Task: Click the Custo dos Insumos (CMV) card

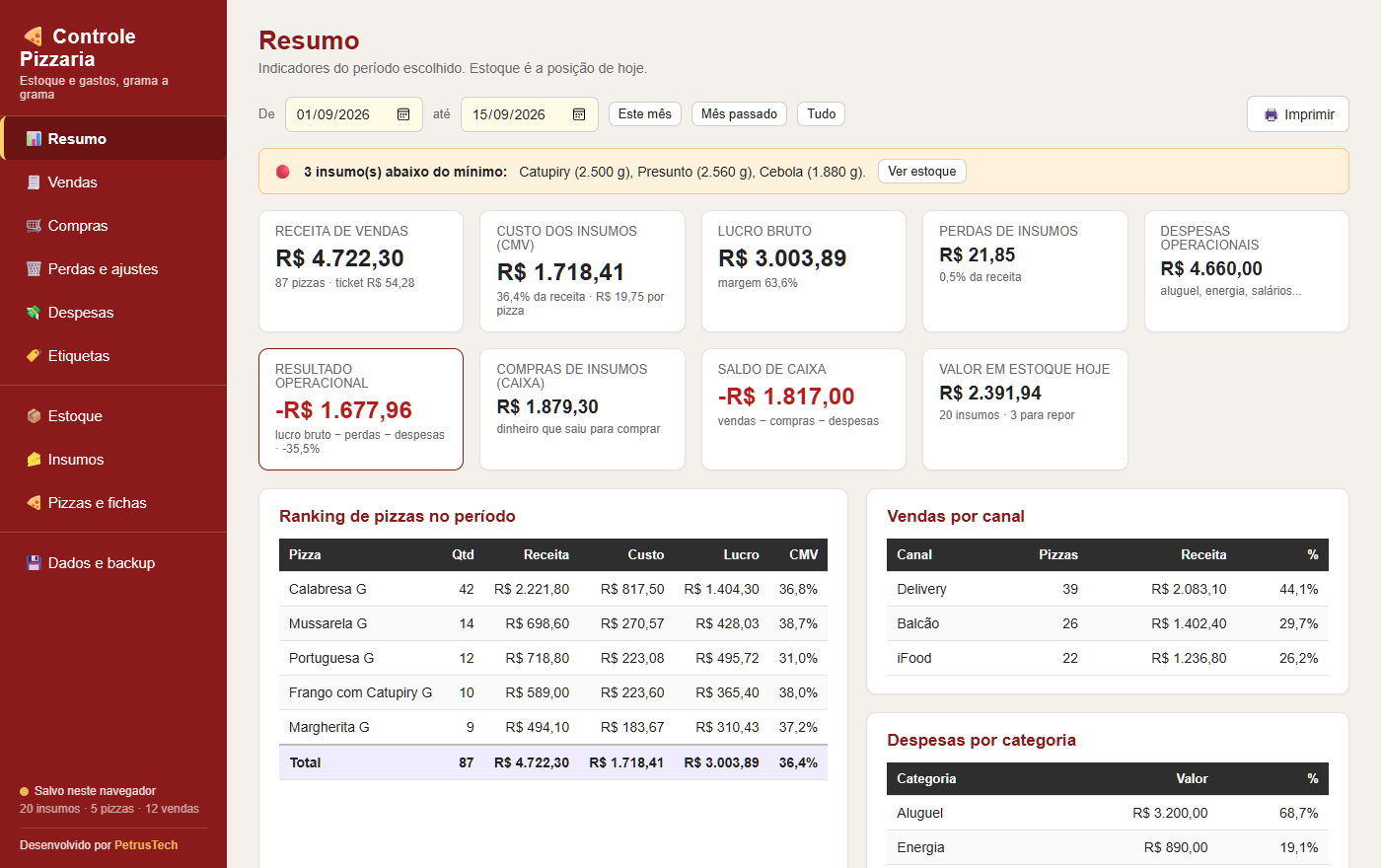Action: pos(582,271)
